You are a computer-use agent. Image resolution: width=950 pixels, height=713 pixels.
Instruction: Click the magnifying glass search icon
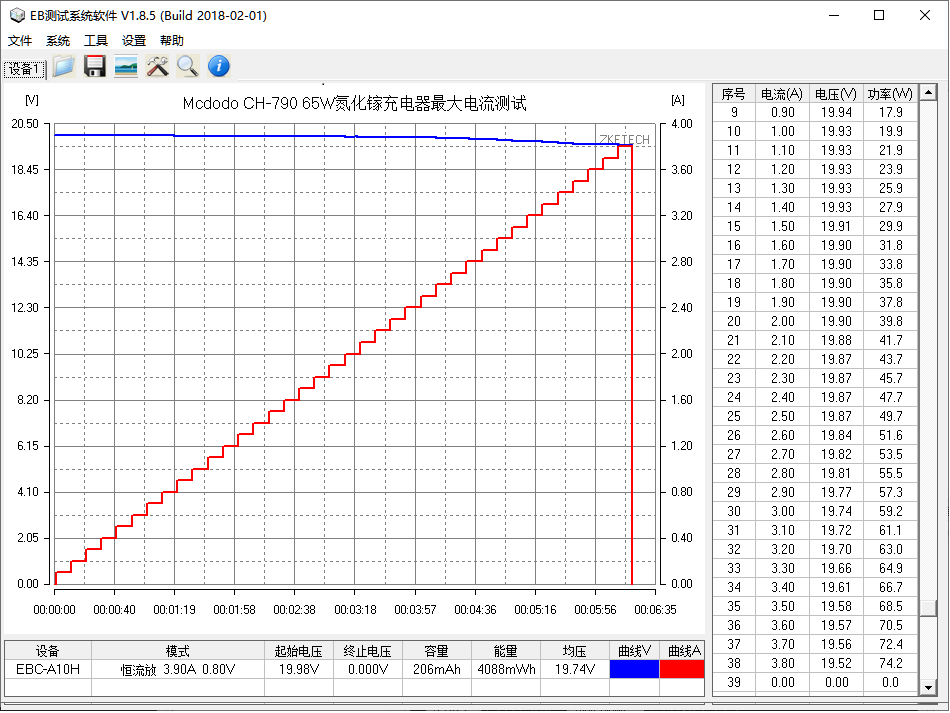188,66
